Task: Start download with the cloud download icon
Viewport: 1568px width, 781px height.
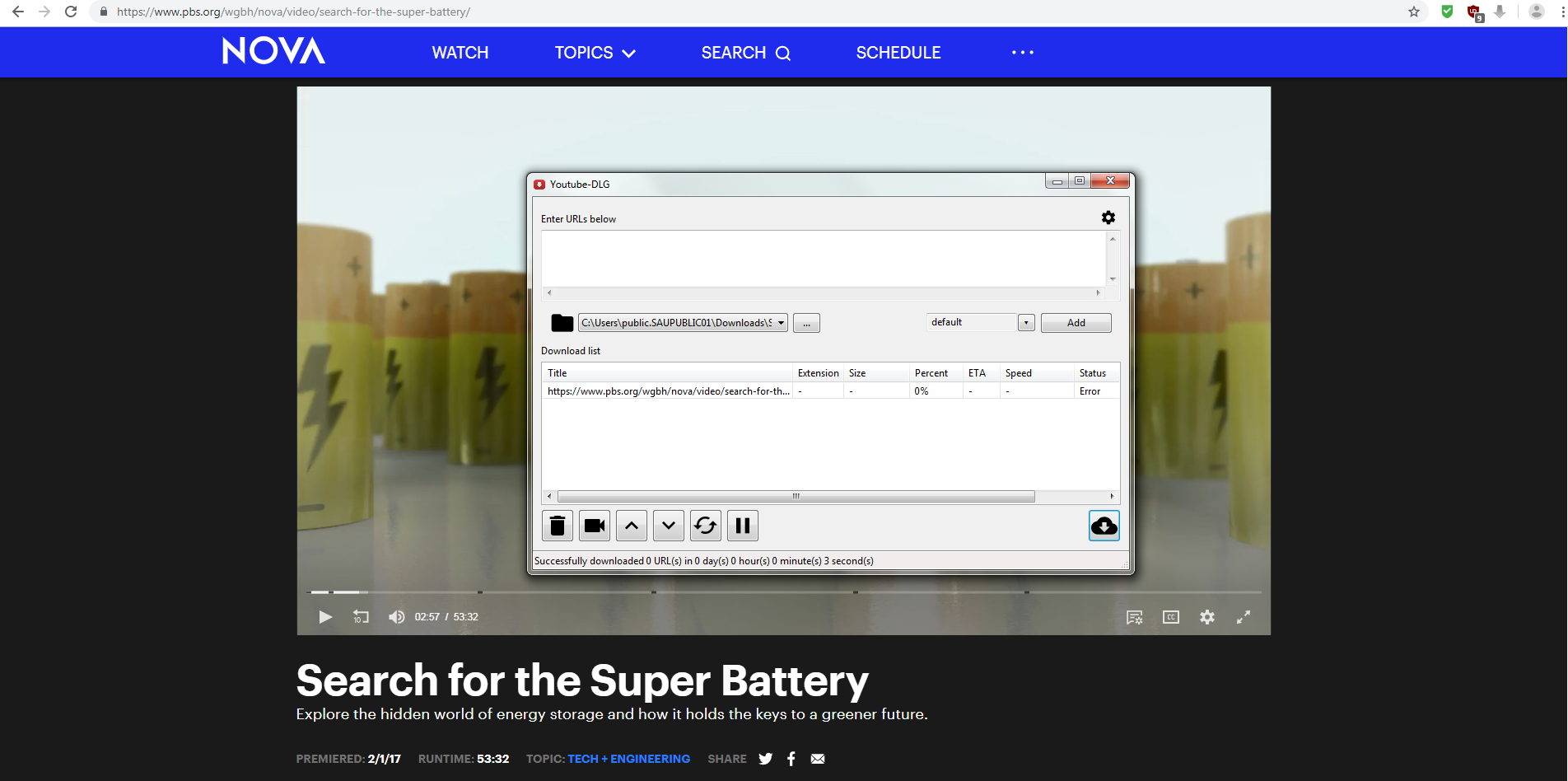Action: click(1104, 526)
